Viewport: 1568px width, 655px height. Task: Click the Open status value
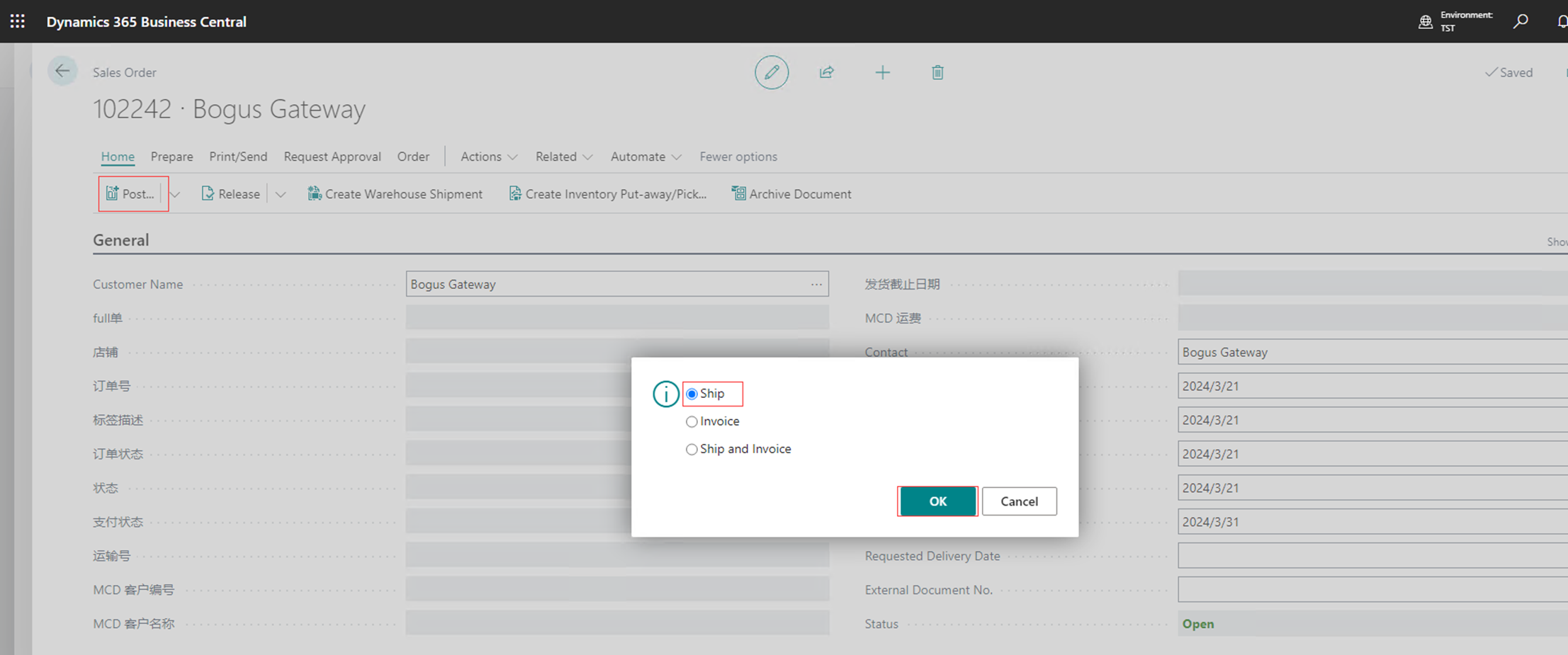[1198, 624]
